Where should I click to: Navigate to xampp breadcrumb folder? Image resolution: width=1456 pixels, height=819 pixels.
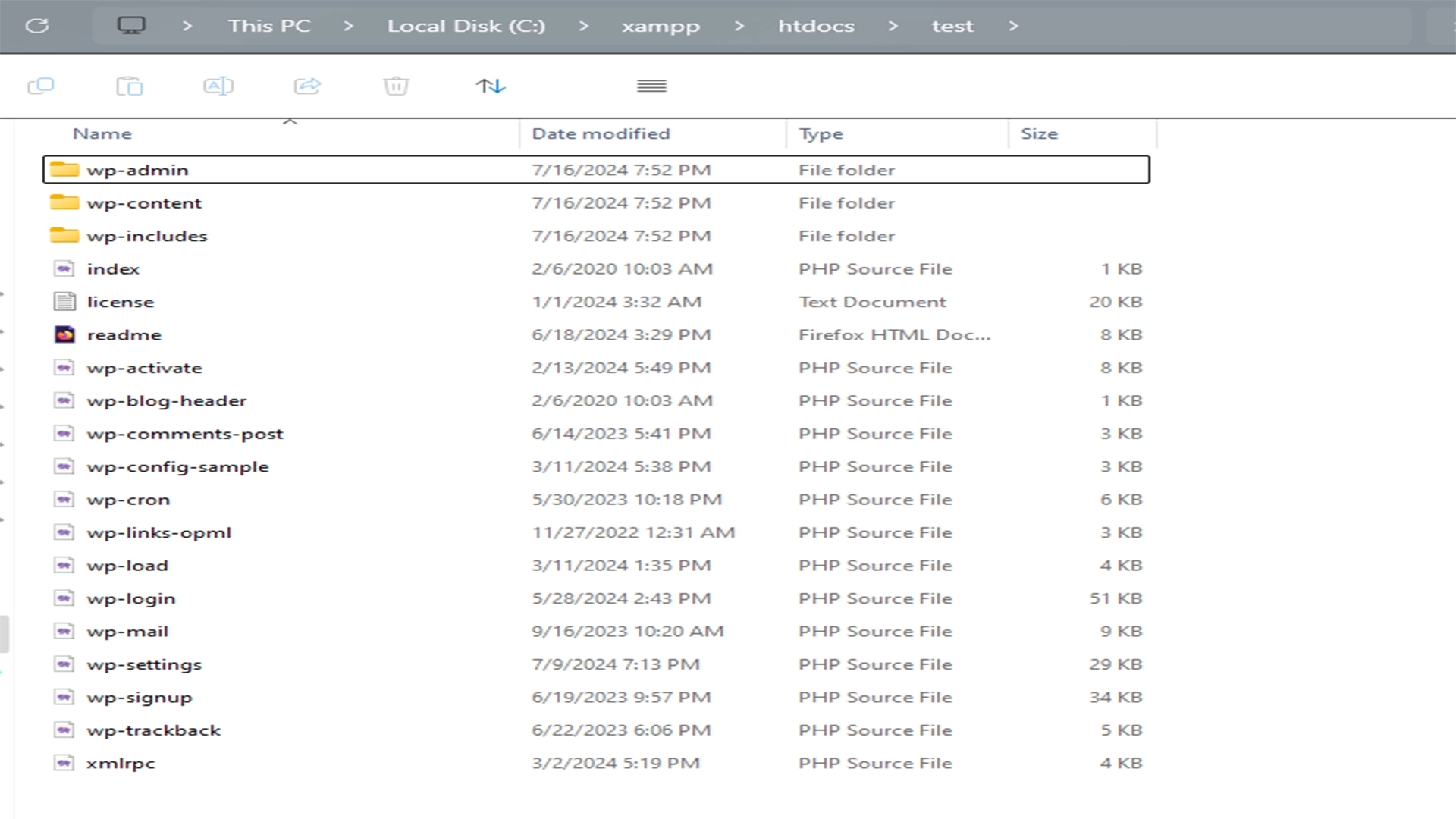pyautogui.click(x=661, y=27)
